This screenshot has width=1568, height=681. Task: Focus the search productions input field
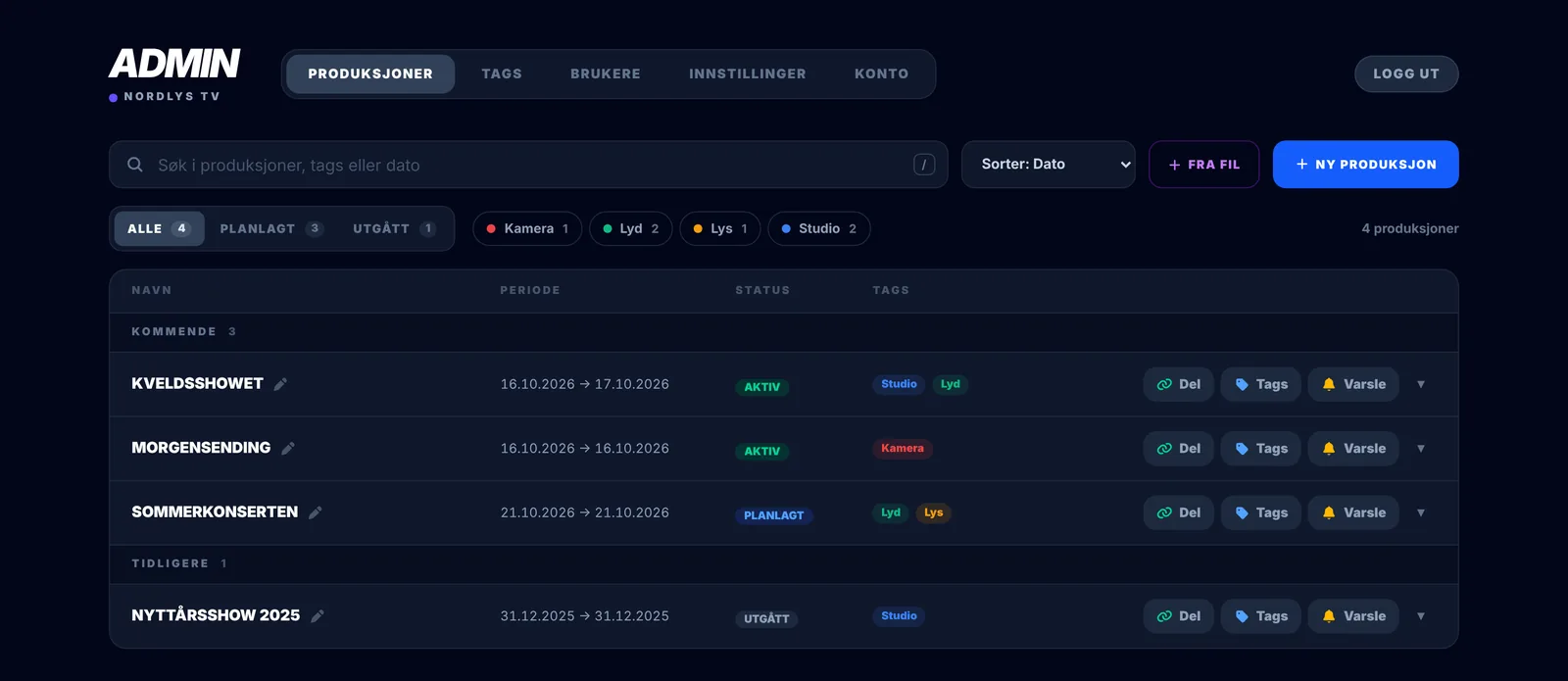[528, 165]
